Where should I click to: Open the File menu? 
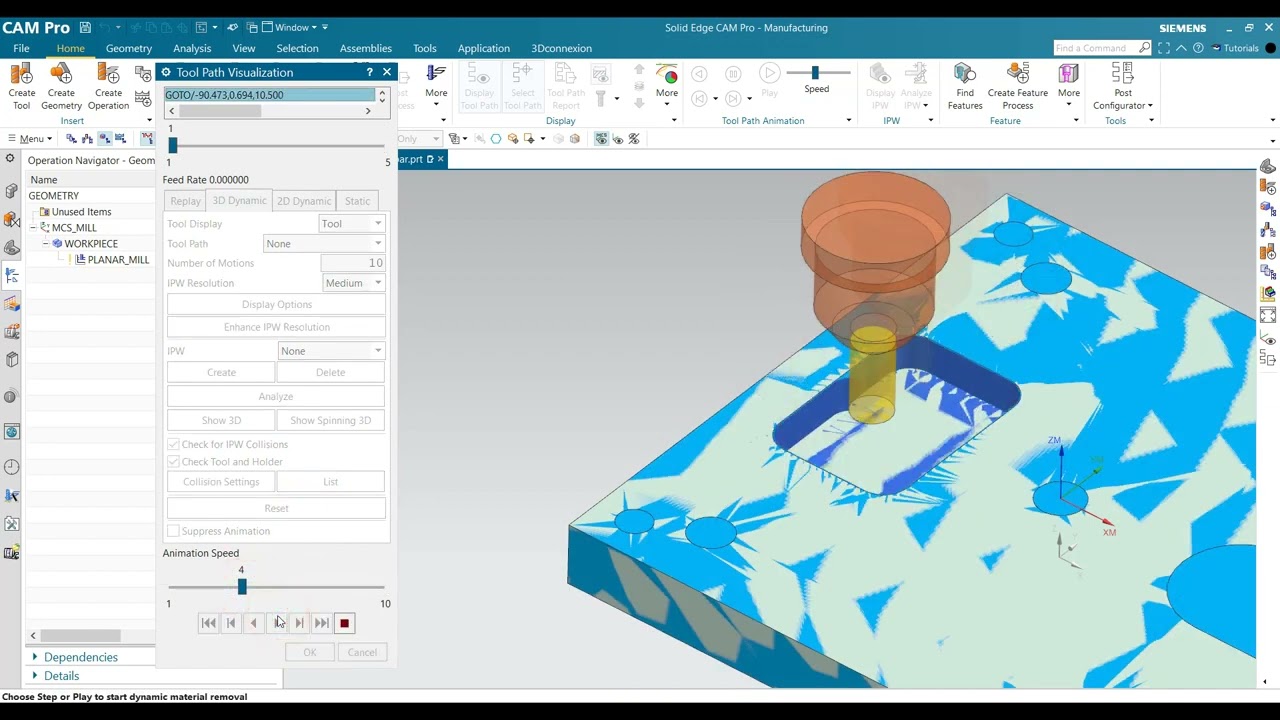[21, 48]
